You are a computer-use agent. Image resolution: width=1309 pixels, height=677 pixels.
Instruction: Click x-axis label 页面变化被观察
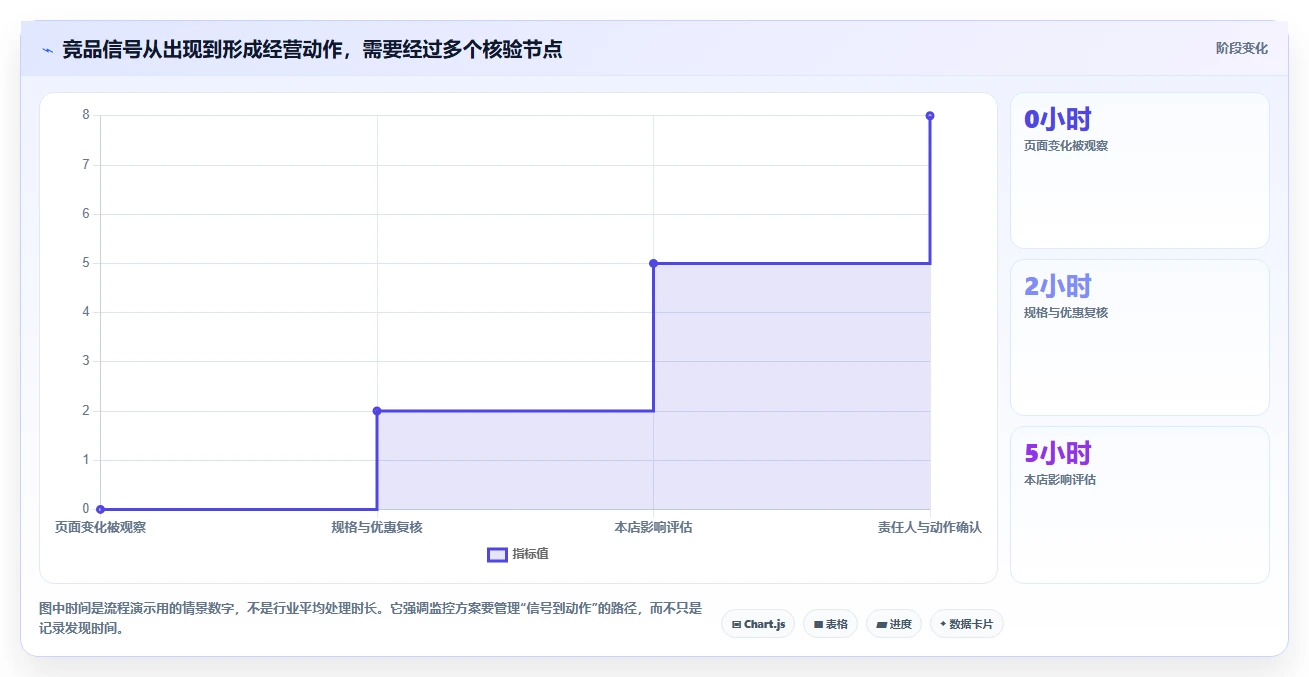pos(100,527)
